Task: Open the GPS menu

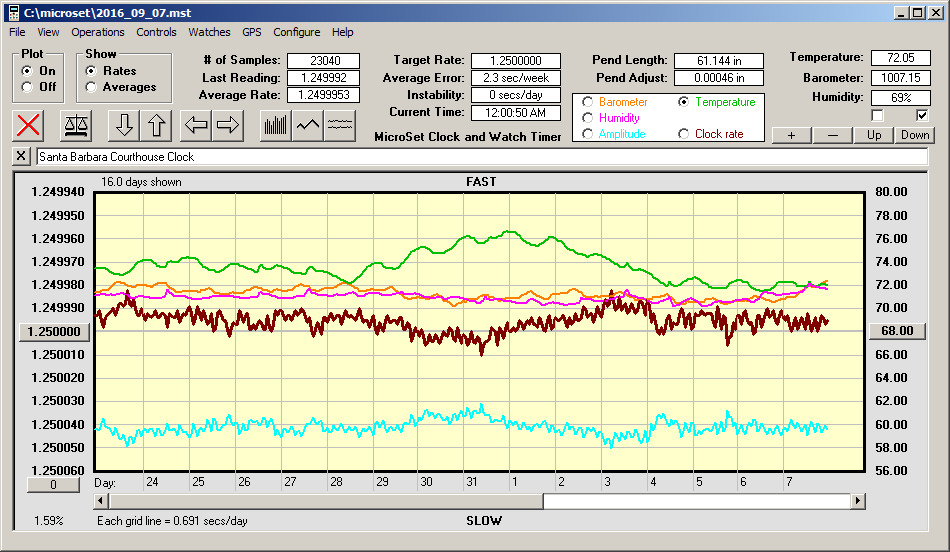Action: pyautogui.click(x=251, y=32)
